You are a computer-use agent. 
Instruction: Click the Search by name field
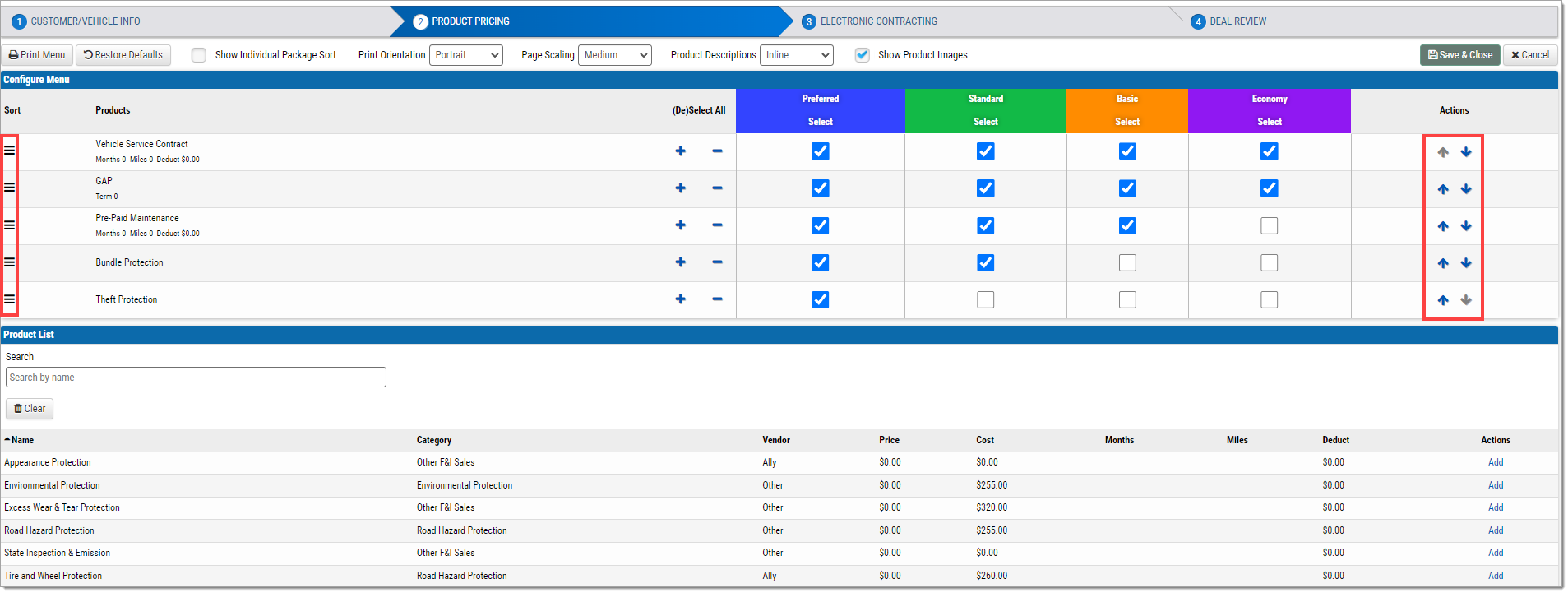[x=196, y=378]
